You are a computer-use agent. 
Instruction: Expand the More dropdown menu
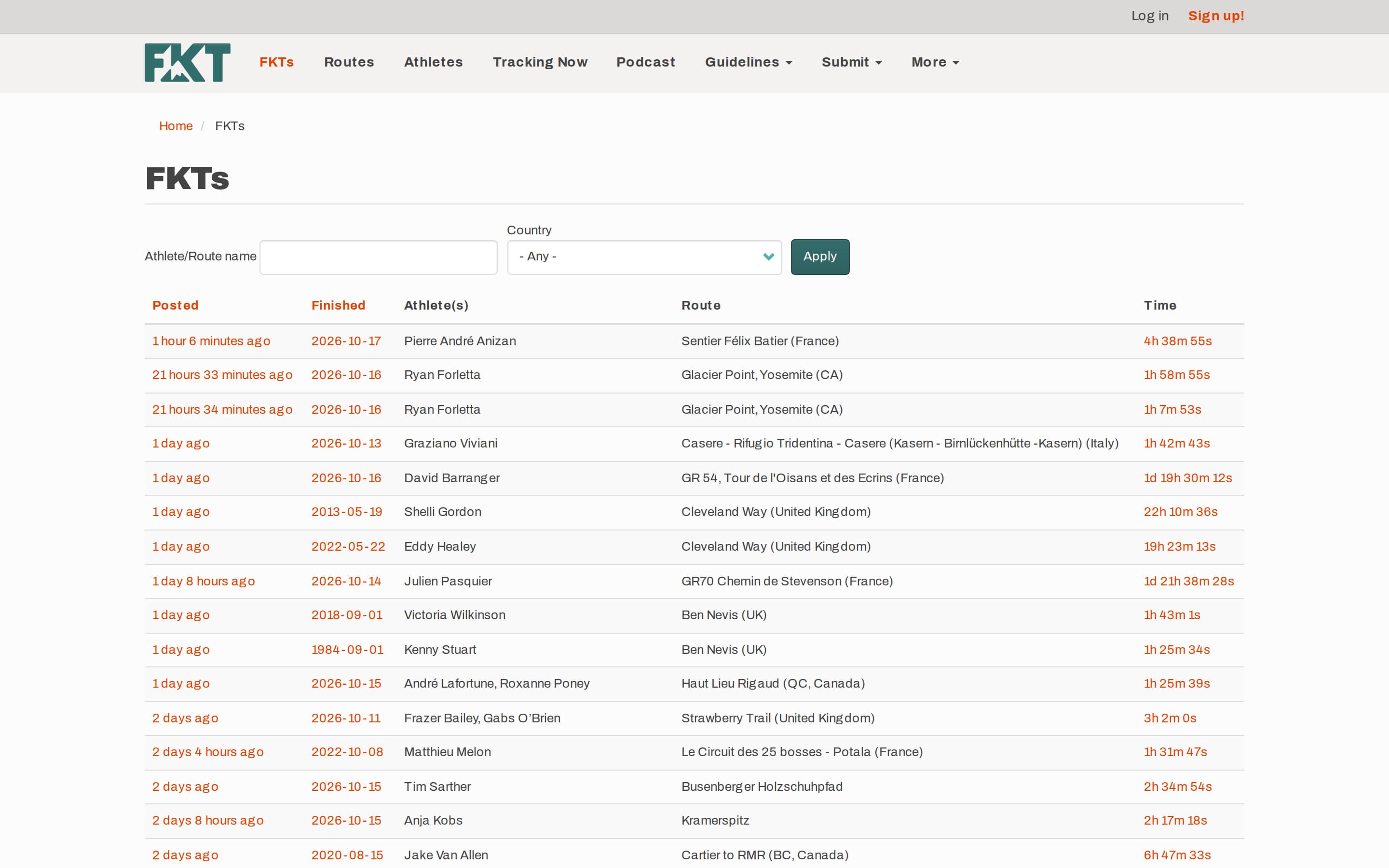coord(935,62)
